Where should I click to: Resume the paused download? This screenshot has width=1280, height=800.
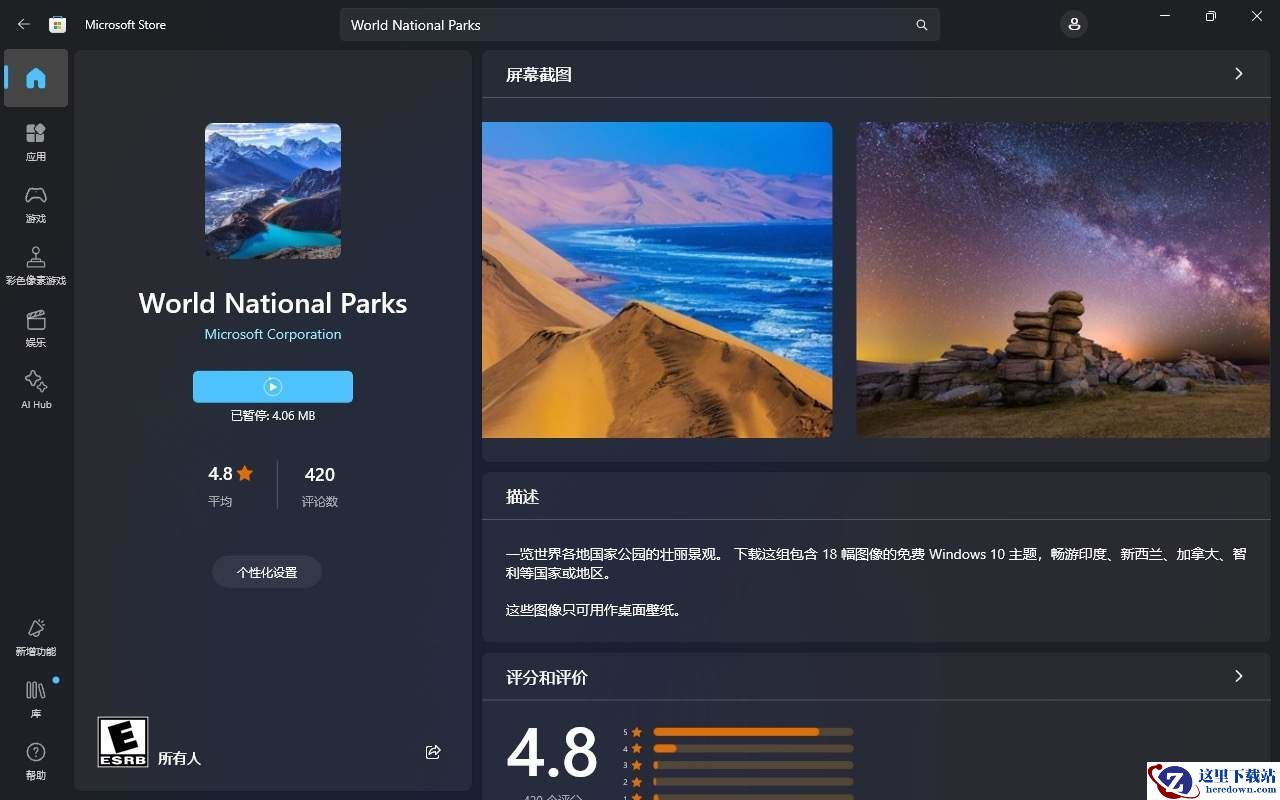click(273, 386)
